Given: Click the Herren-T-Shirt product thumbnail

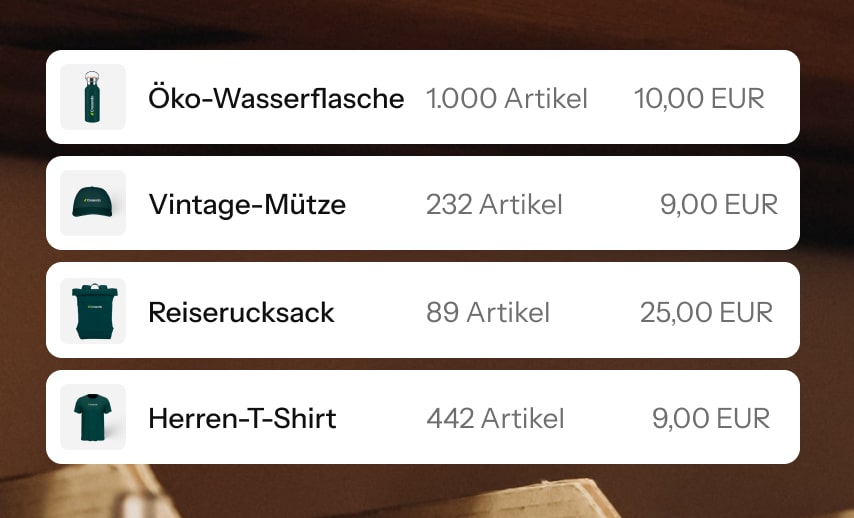Looking at the screenshot, I should (x=93, y=417).
